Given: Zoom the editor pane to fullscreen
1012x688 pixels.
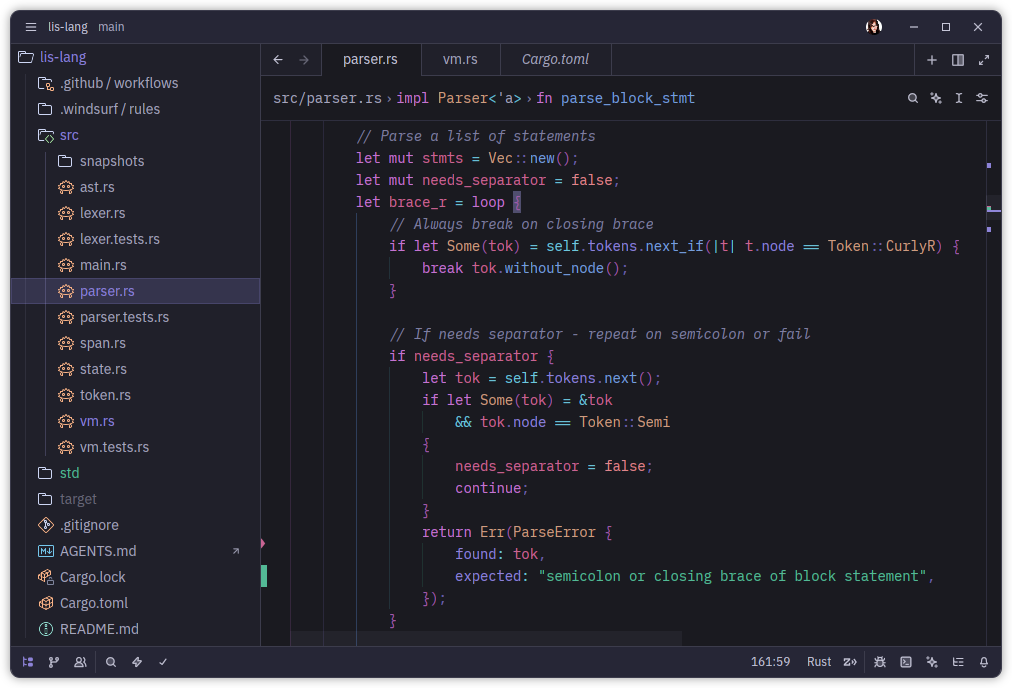Looking at the screenshot, I should point(984,59).
